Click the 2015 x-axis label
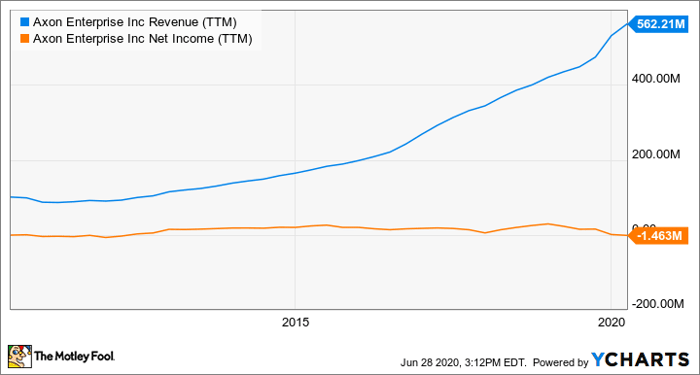This screenshot has width=700, height=375. [x=295, y=322]
